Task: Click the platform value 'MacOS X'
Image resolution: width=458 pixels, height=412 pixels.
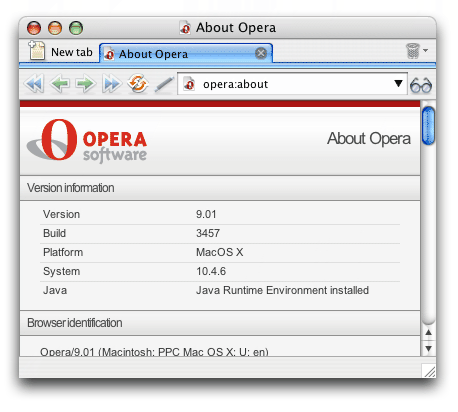Action: (x=220, y=252)
